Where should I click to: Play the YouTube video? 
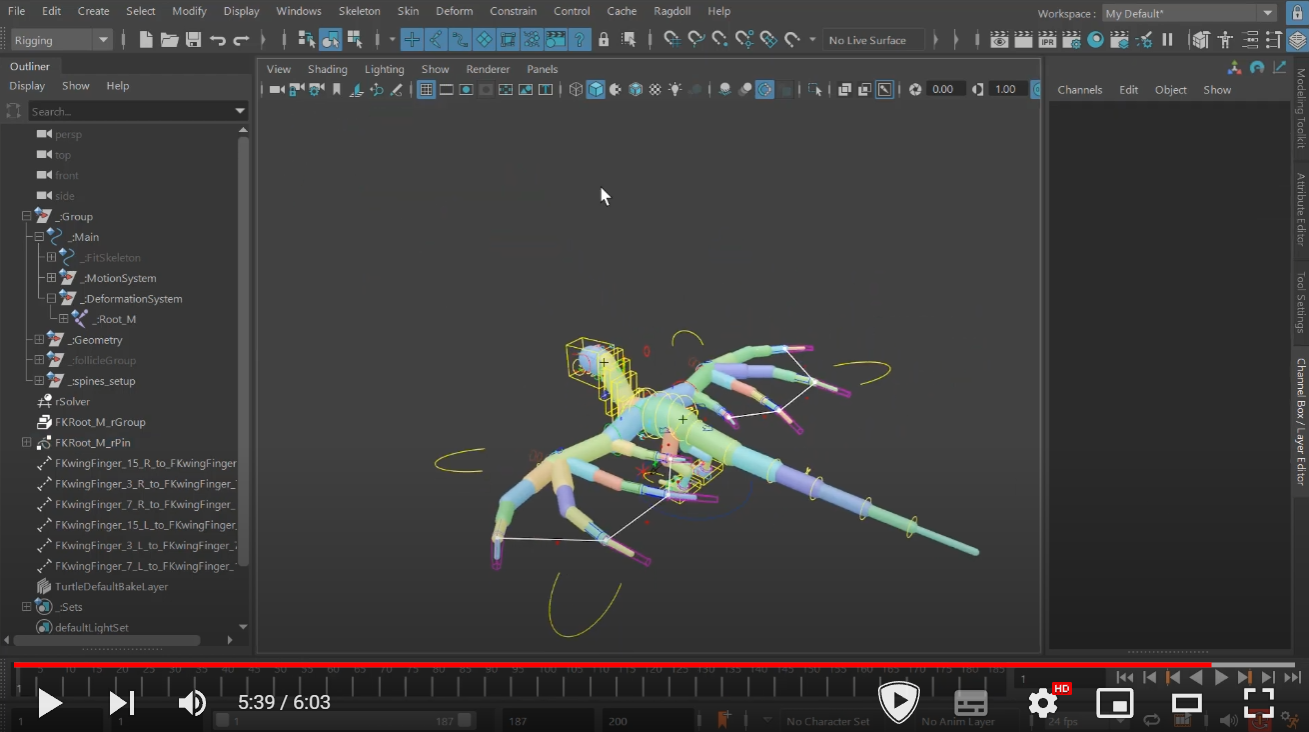coord(49,703)
